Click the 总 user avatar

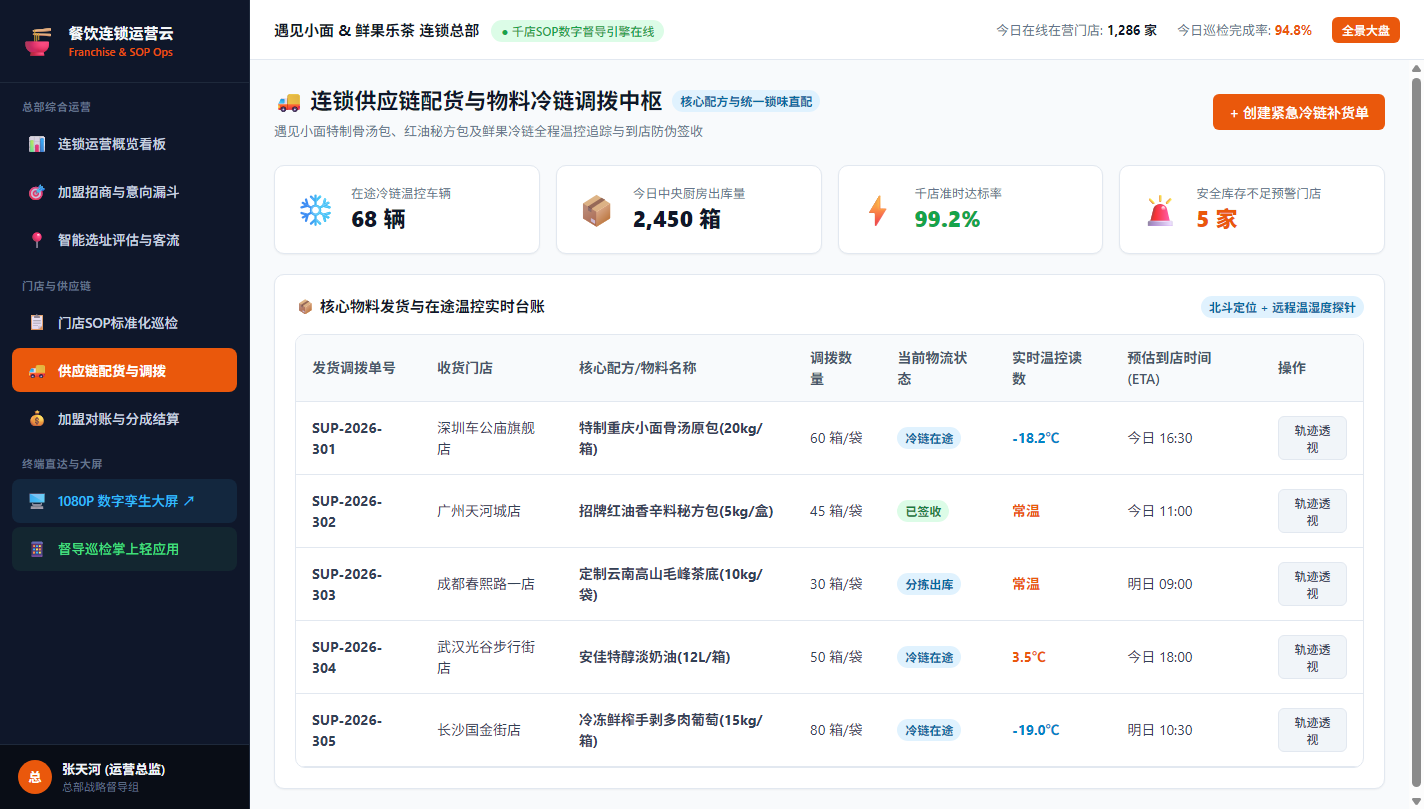(35, 777)
